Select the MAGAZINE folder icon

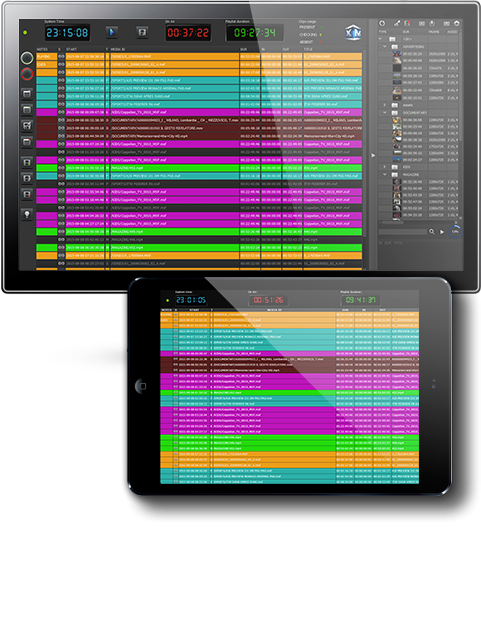point(395,174)
